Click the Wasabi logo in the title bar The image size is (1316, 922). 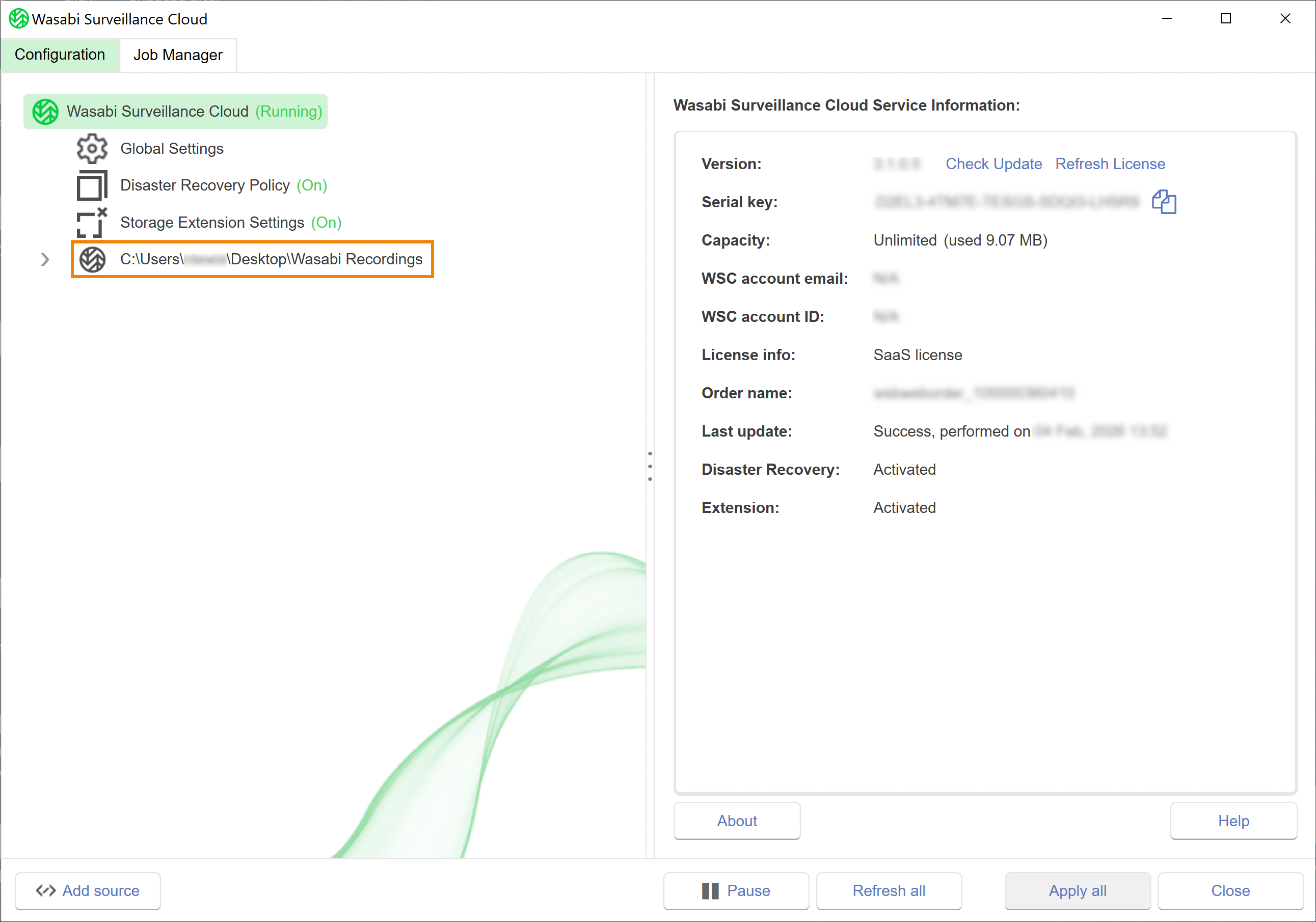pyautogui.click(x=18, y=19)
